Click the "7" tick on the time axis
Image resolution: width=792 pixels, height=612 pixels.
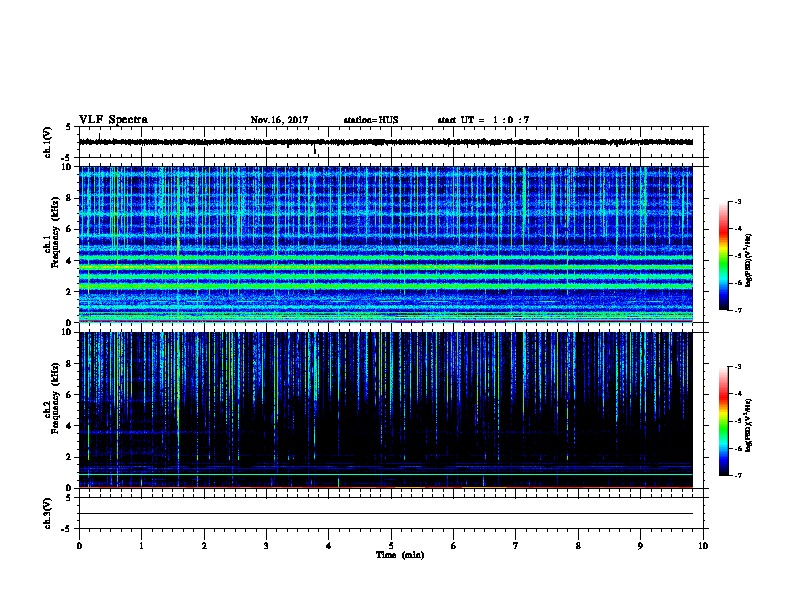pos(516,546)
